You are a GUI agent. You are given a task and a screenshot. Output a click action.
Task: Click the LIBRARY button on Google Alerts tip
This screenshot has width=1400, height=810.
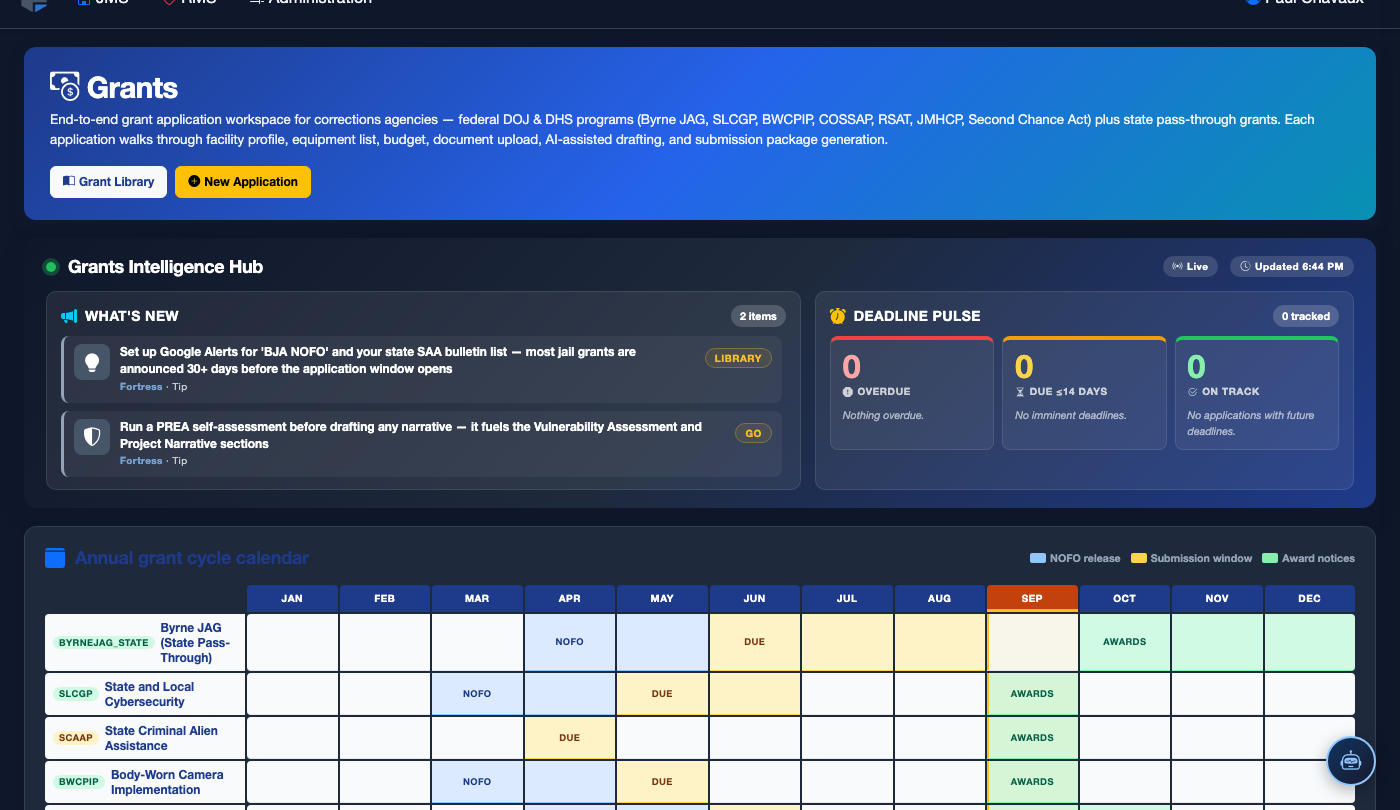point(738,359)
